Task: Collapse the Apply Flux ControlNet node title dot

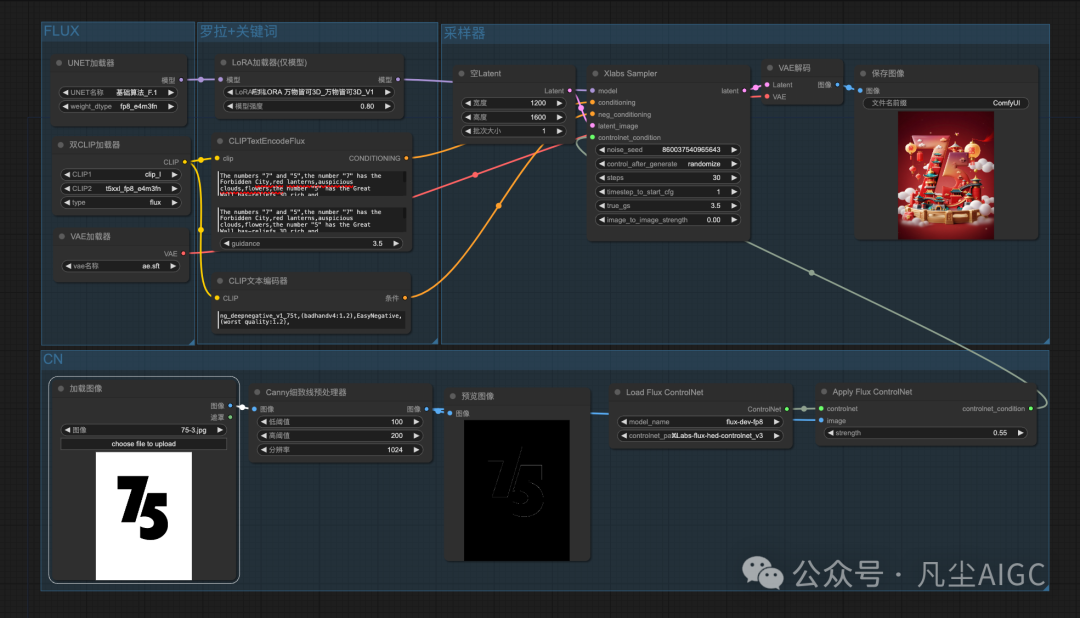Action: [x=824, y=391]
